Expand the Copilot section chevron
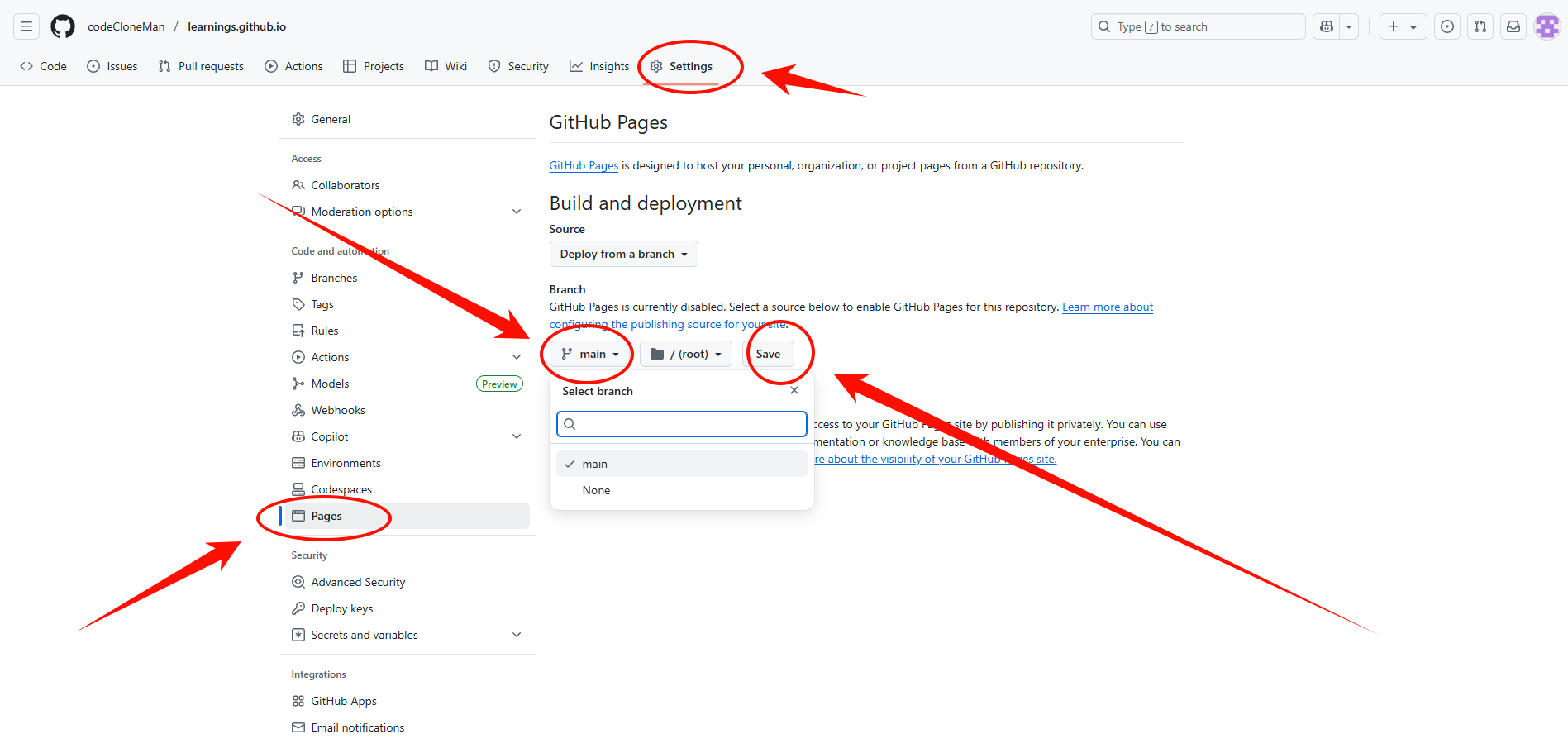Viewport: 1568px width, 753px height. [517, 436]
